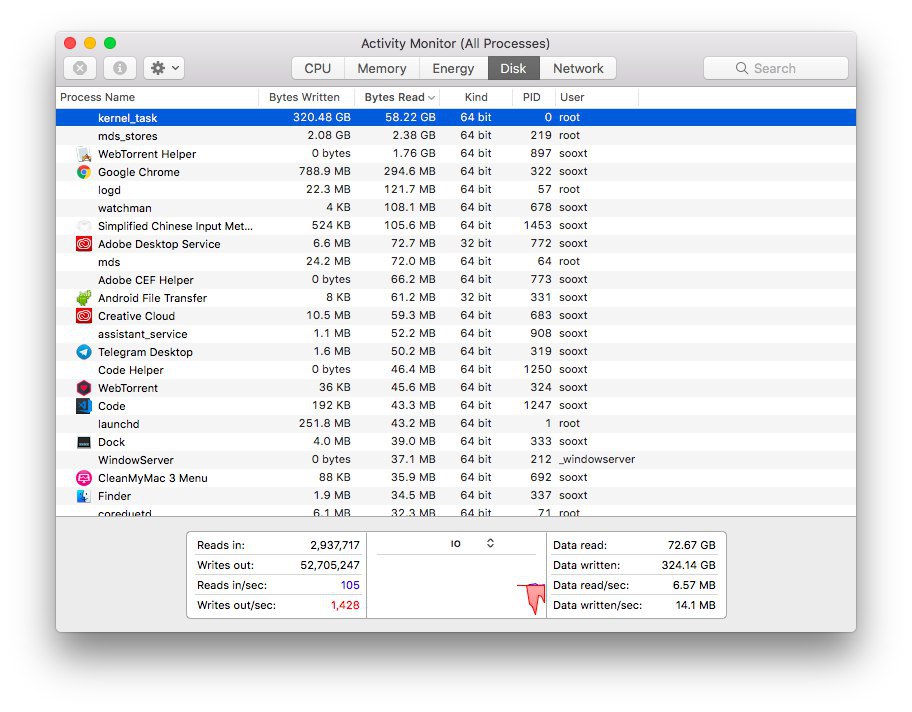The height and width of the screenshot is (712, 912).
Task: Click the Adobe Desktop Service icon
Action: [x=84, y=244]
